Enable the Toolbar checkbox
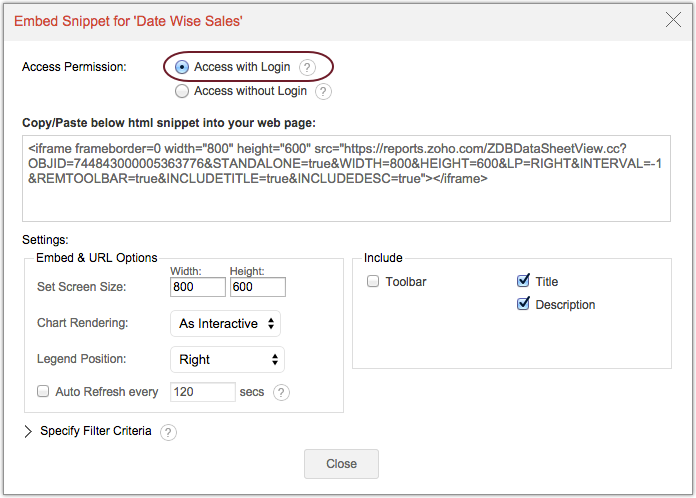The height and width of the screenshot is (498, 696). 373,282
